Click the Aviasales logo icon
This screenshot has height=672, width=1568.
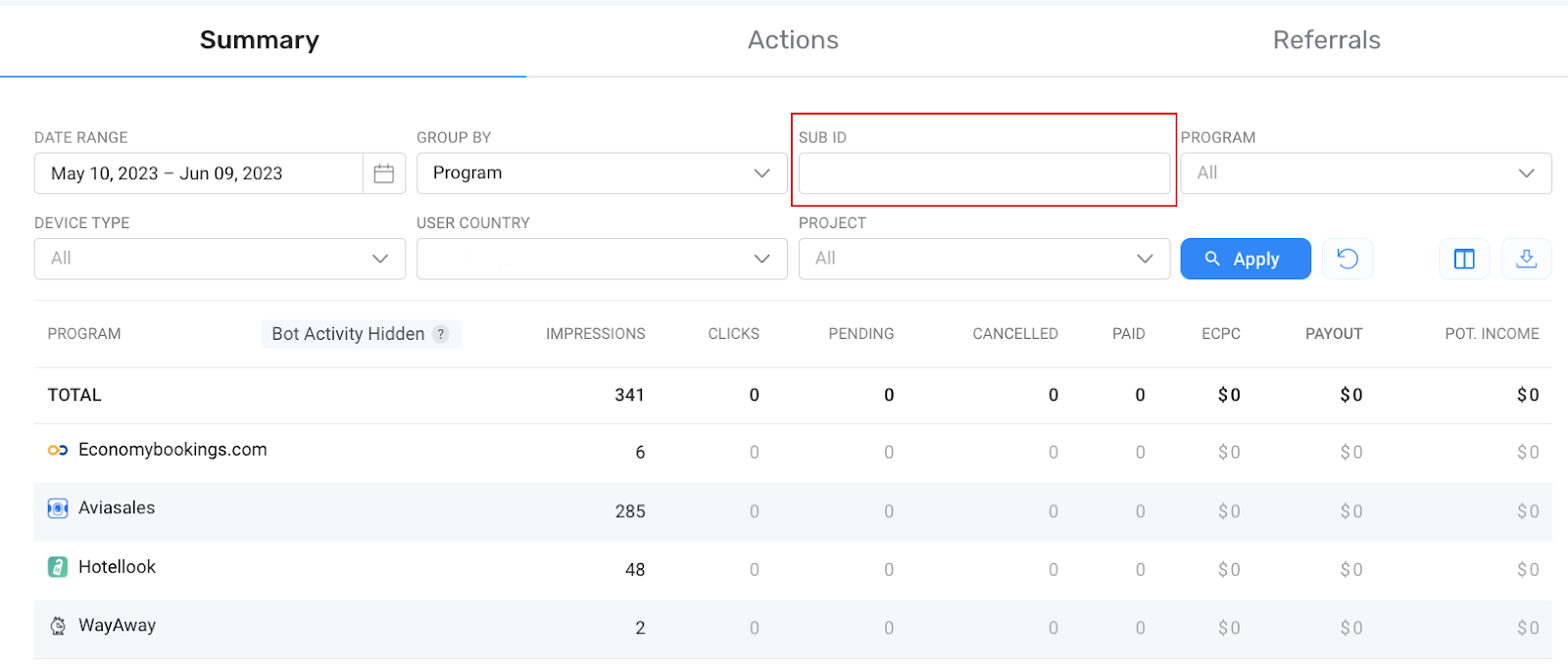58,508
